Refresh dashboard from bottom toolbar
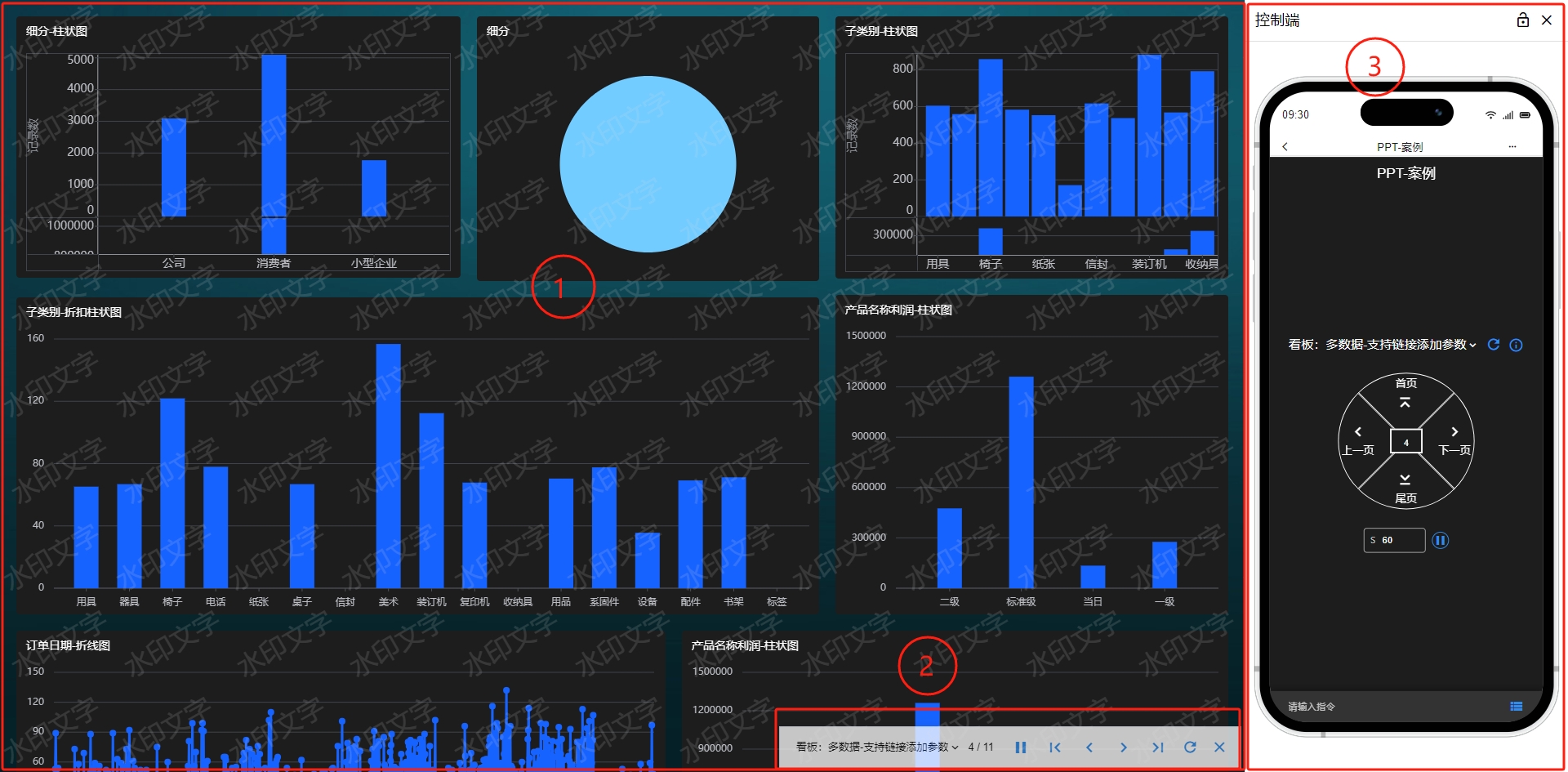 [x=1190, y=747]
